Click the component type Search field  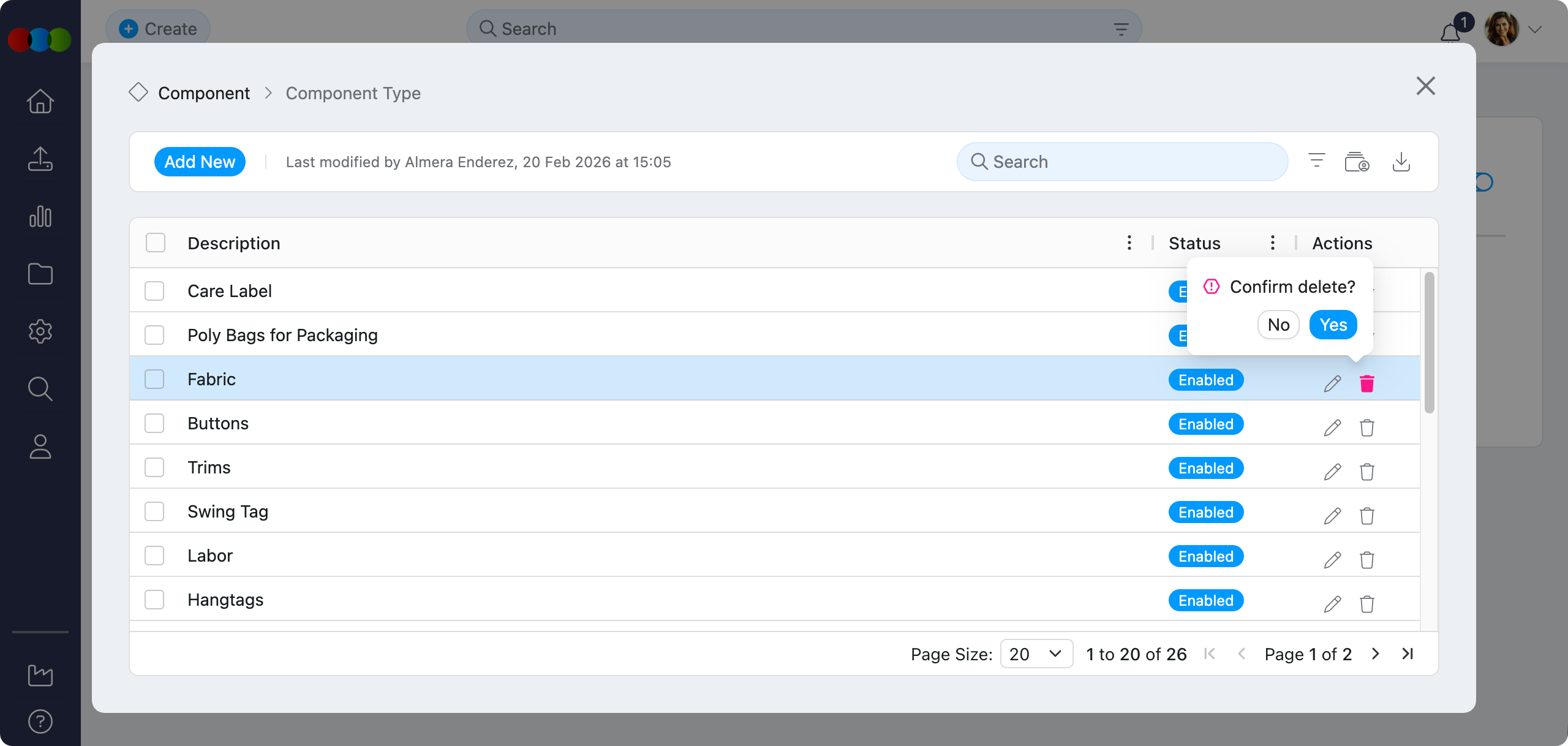coord(1122,162)
